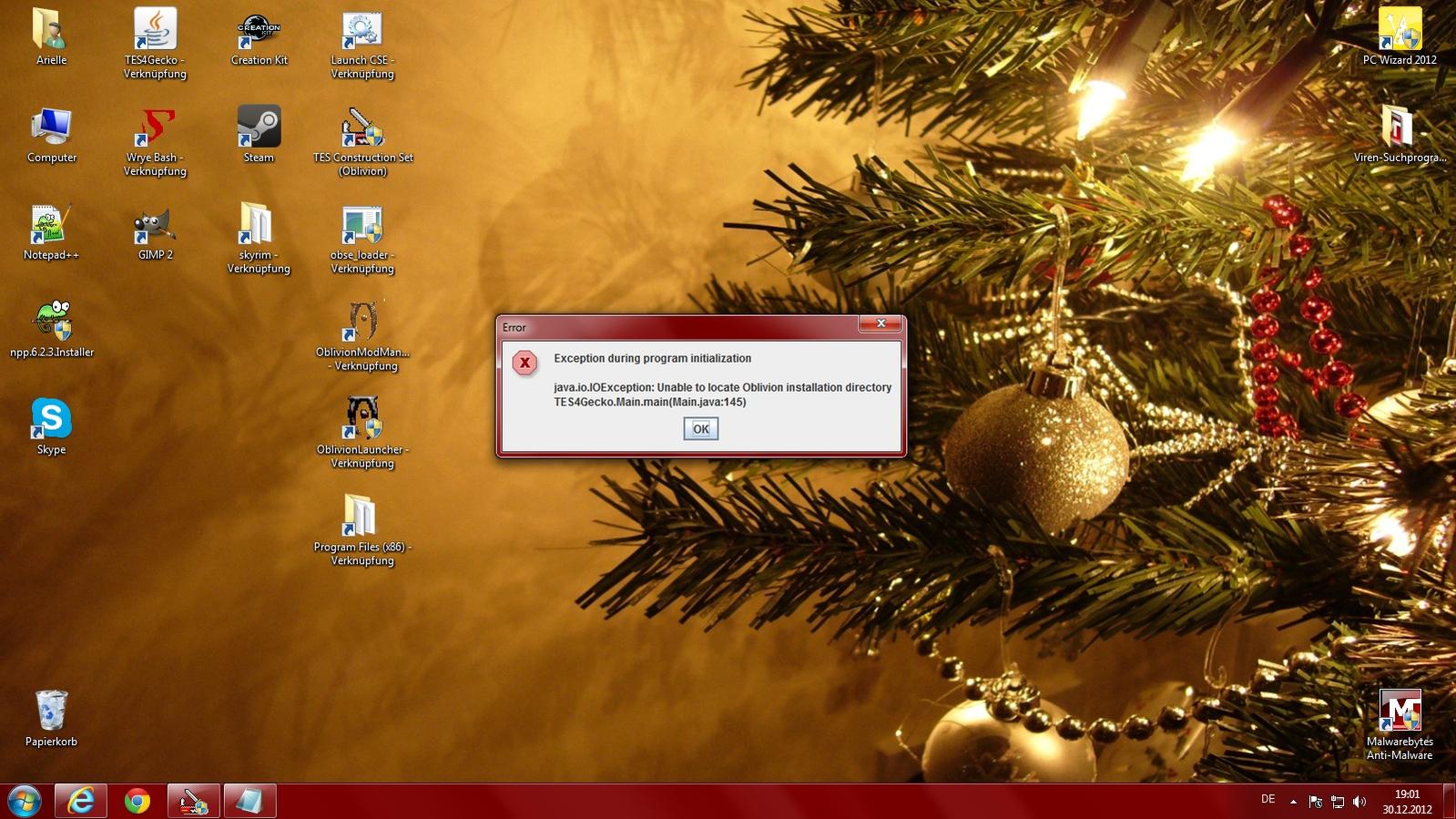This screenshot has width=1456, height=819.
Task: Select the OblivionModManager shortcut icon
Action: coord(362,323)
